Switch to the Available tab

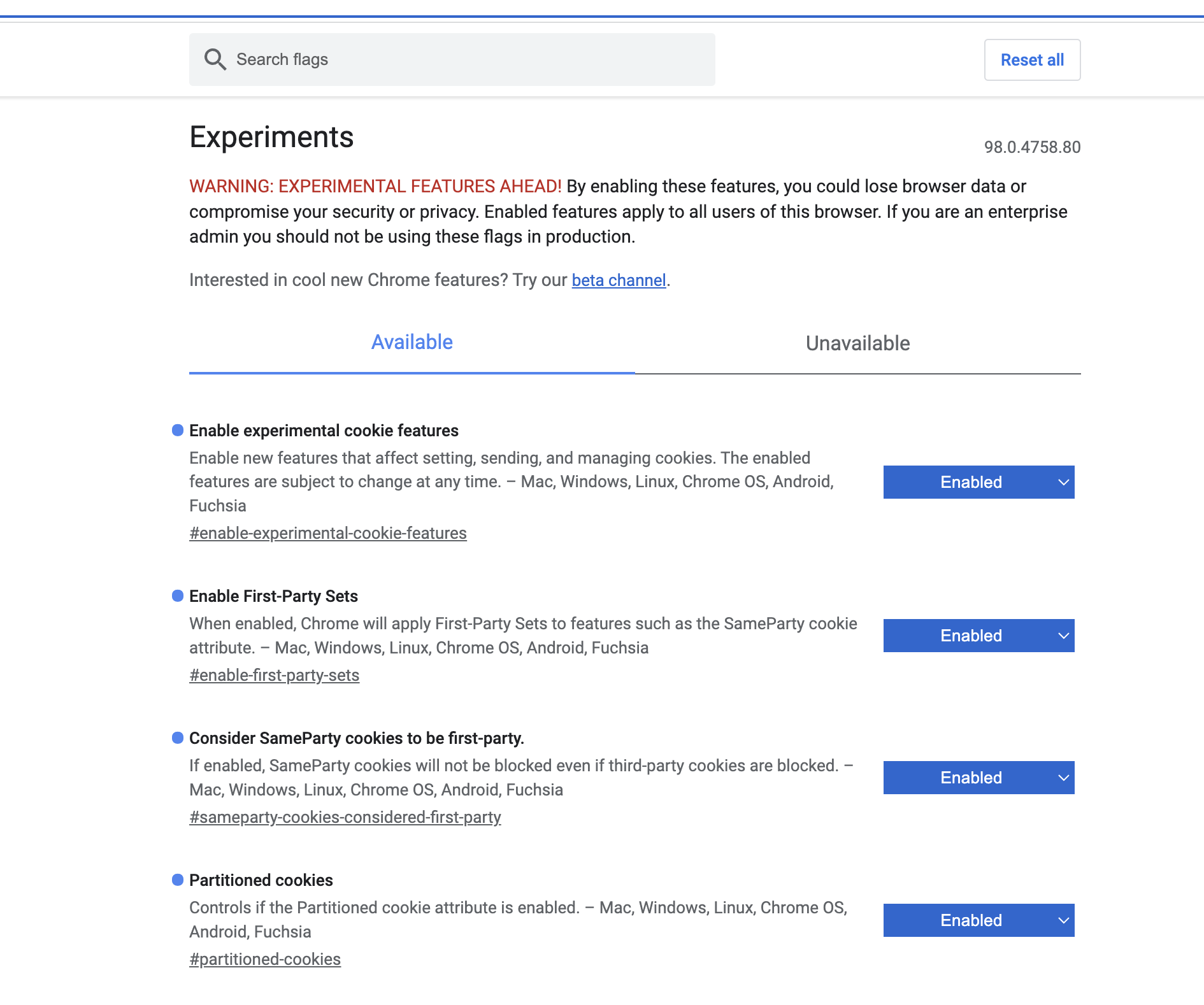pyautogui.click(x=412, y=343)
